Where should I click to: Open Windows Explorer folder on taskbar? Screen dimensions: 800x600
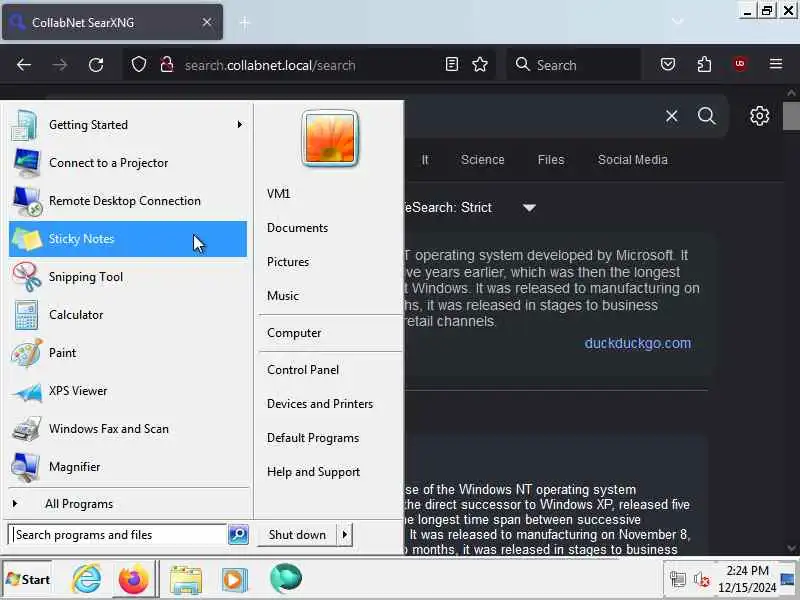[186, 580]
